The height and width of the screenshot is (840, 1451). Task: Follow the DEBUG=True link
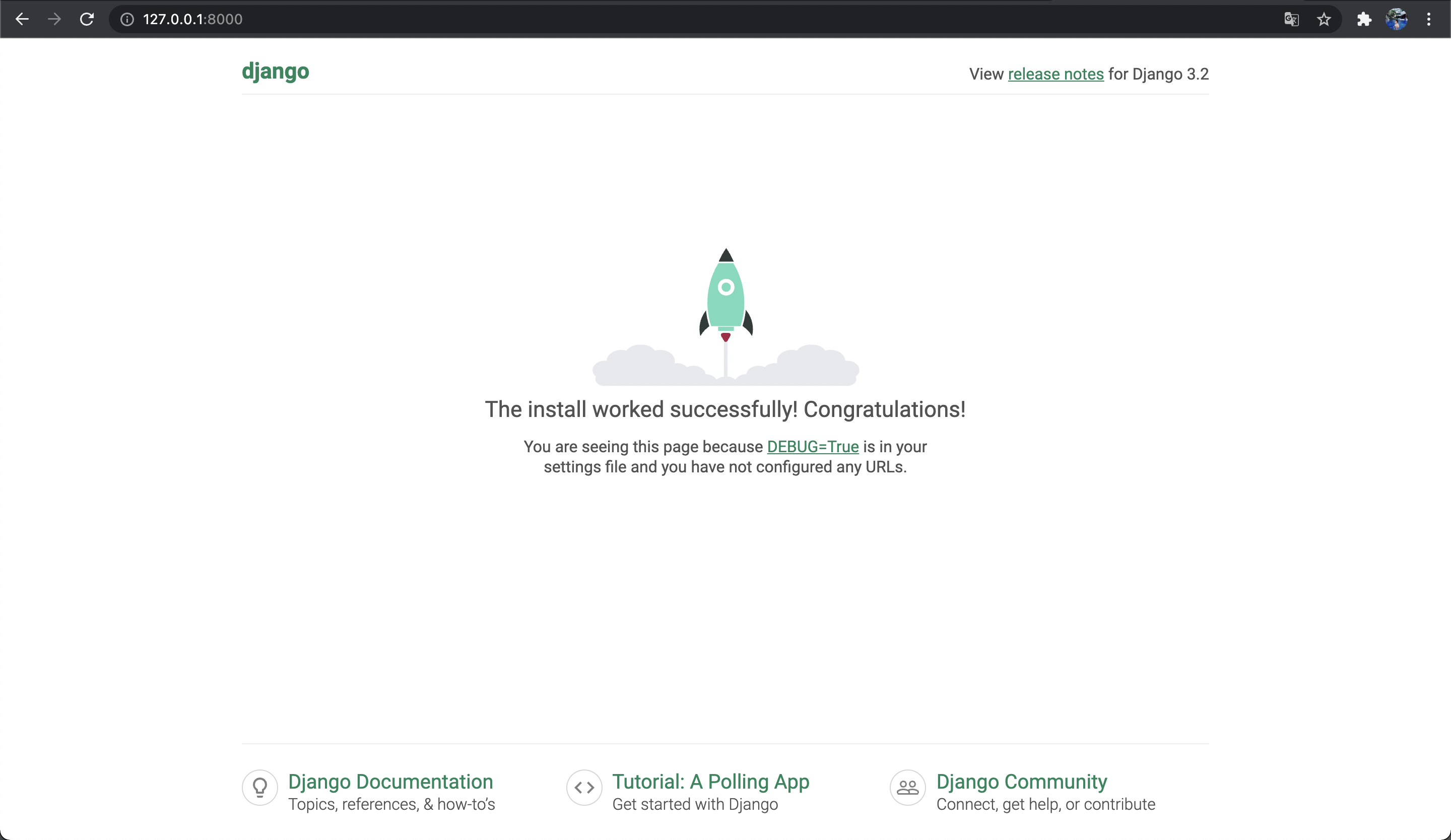(813, 447)
